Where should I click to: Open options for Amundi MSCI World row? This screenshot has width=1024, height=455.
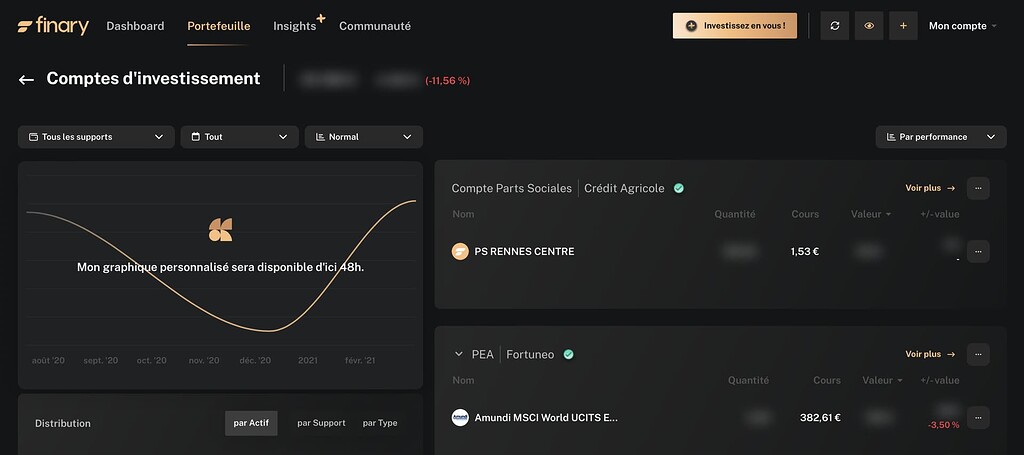tap(978, 418)
